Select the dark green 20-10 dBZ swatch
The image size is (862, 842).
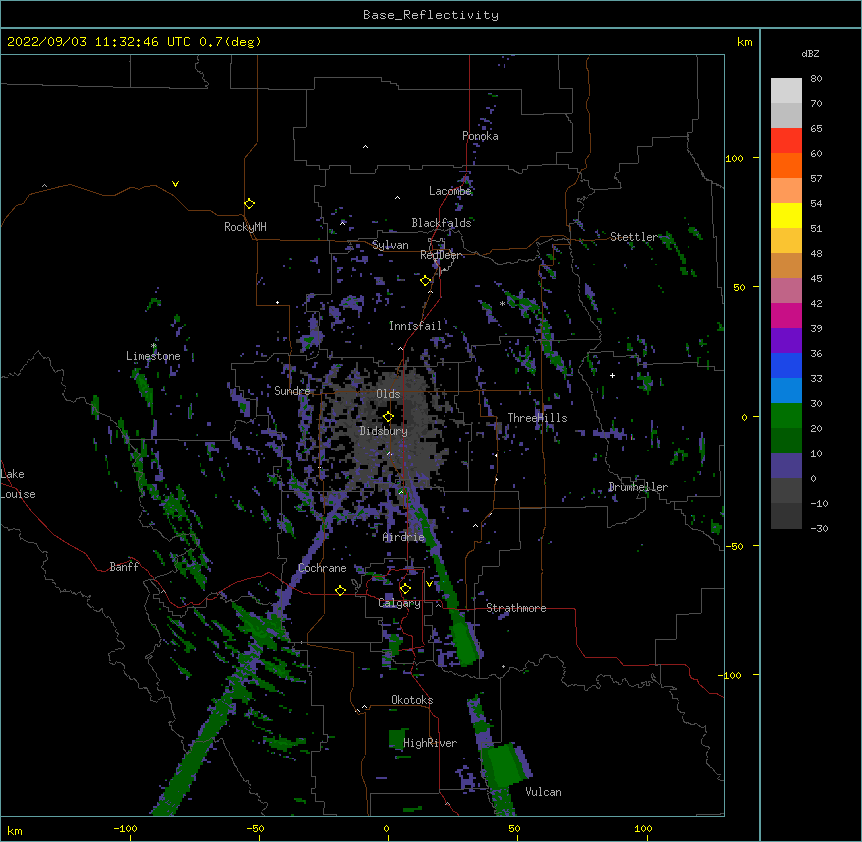[x=786, y=440]
